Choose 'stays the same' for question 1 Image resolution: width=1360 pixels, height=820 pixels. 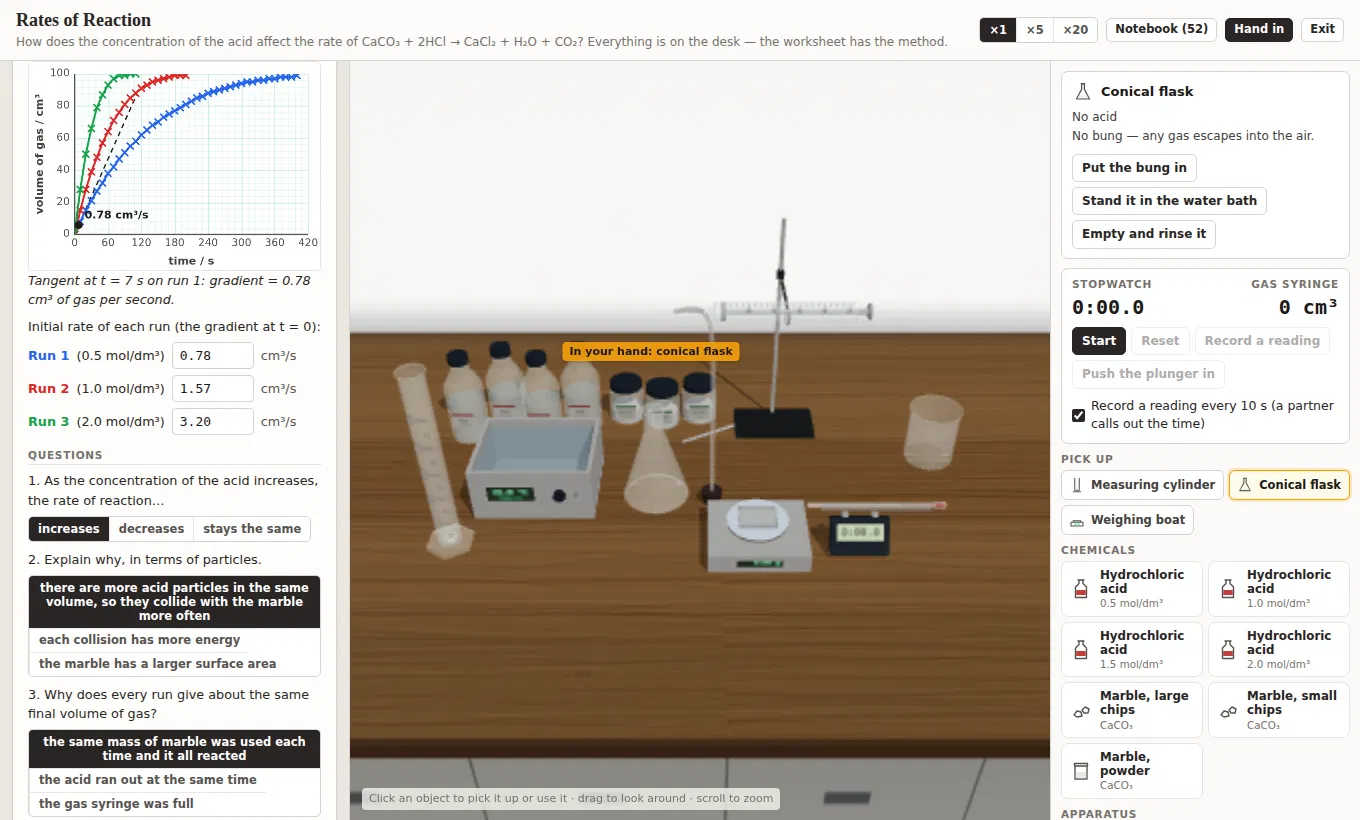[x=252, y=529]
